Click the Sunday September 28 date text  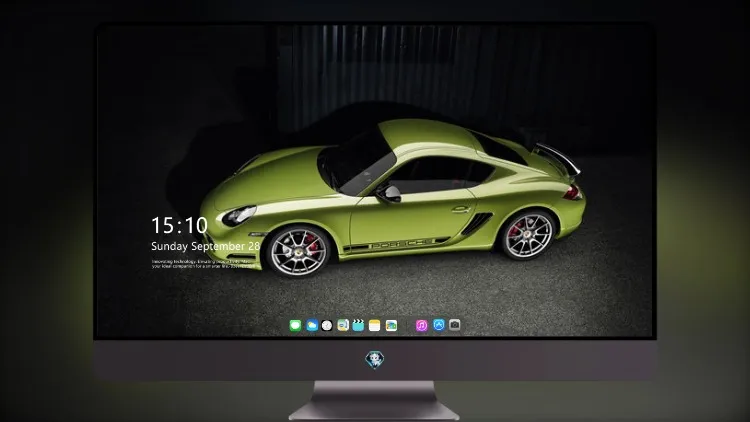(206, 246)
